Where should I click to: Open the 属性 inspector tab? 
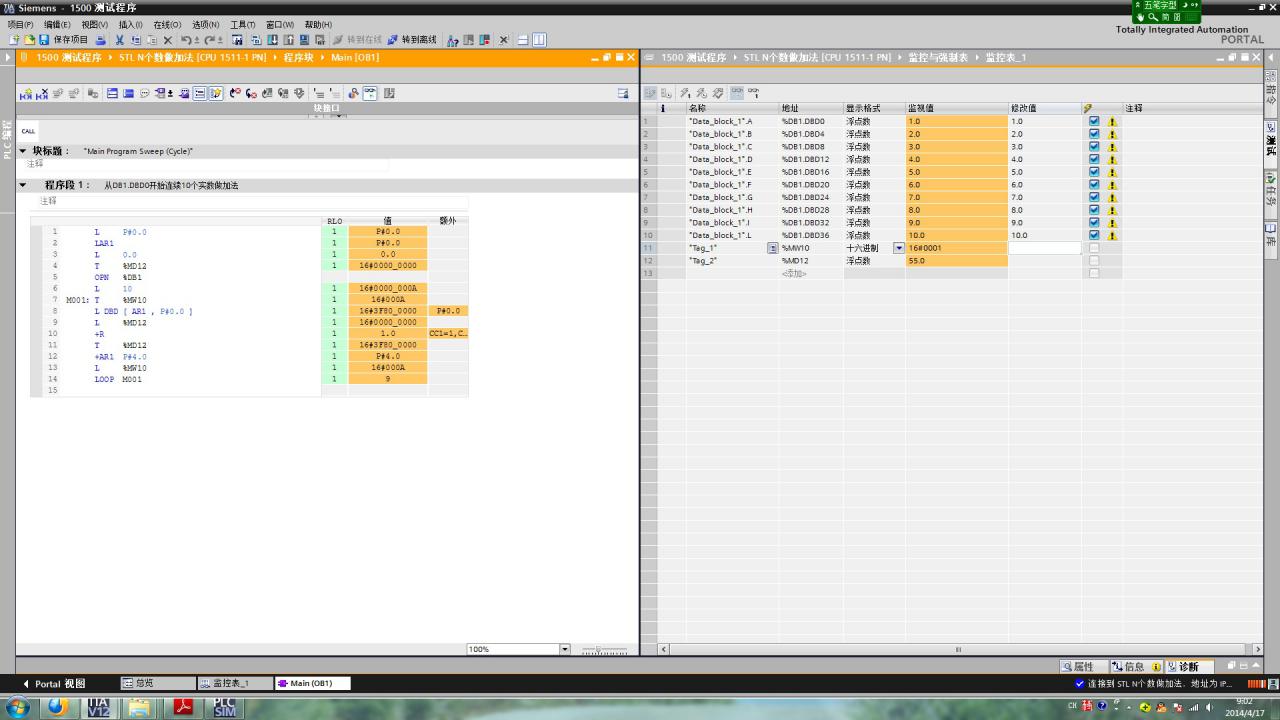pos(1085,666)
